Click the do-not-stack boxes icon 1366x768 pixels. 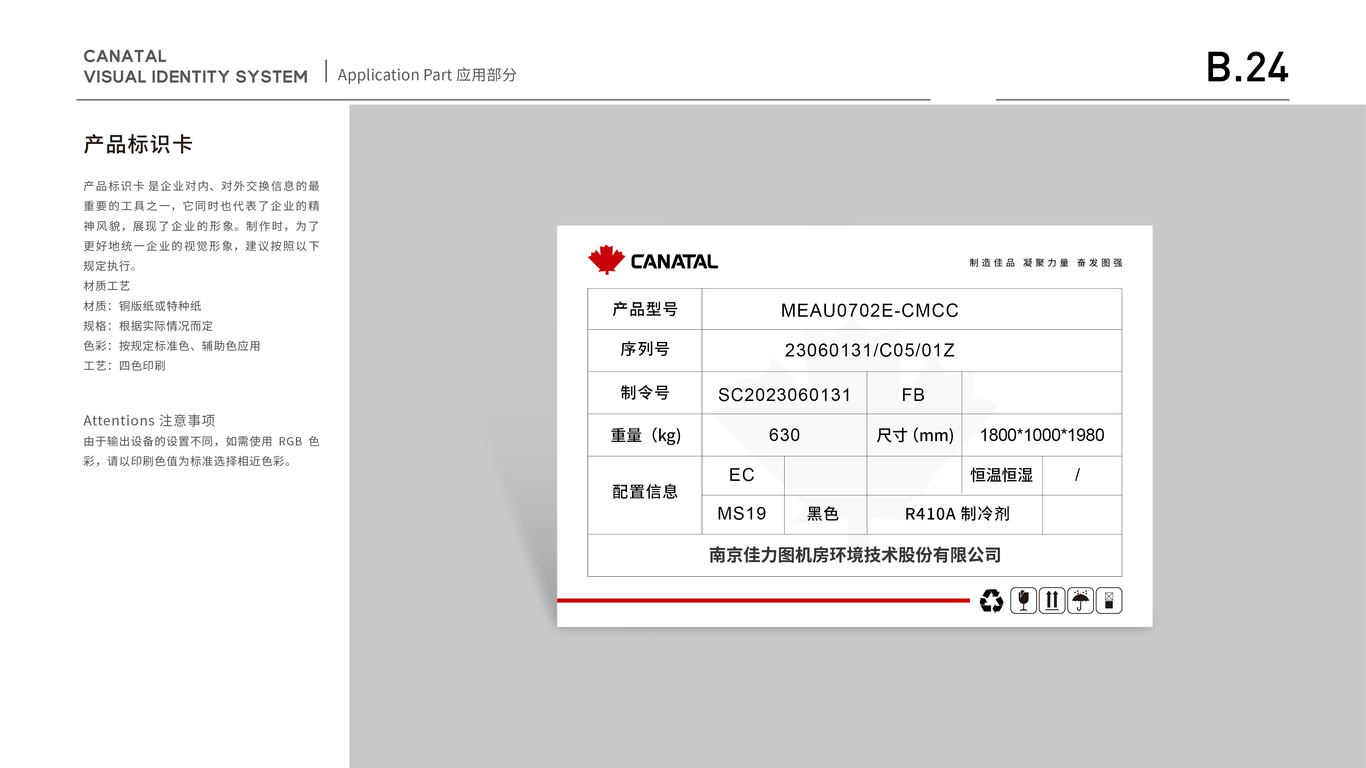coord(1109,600)
